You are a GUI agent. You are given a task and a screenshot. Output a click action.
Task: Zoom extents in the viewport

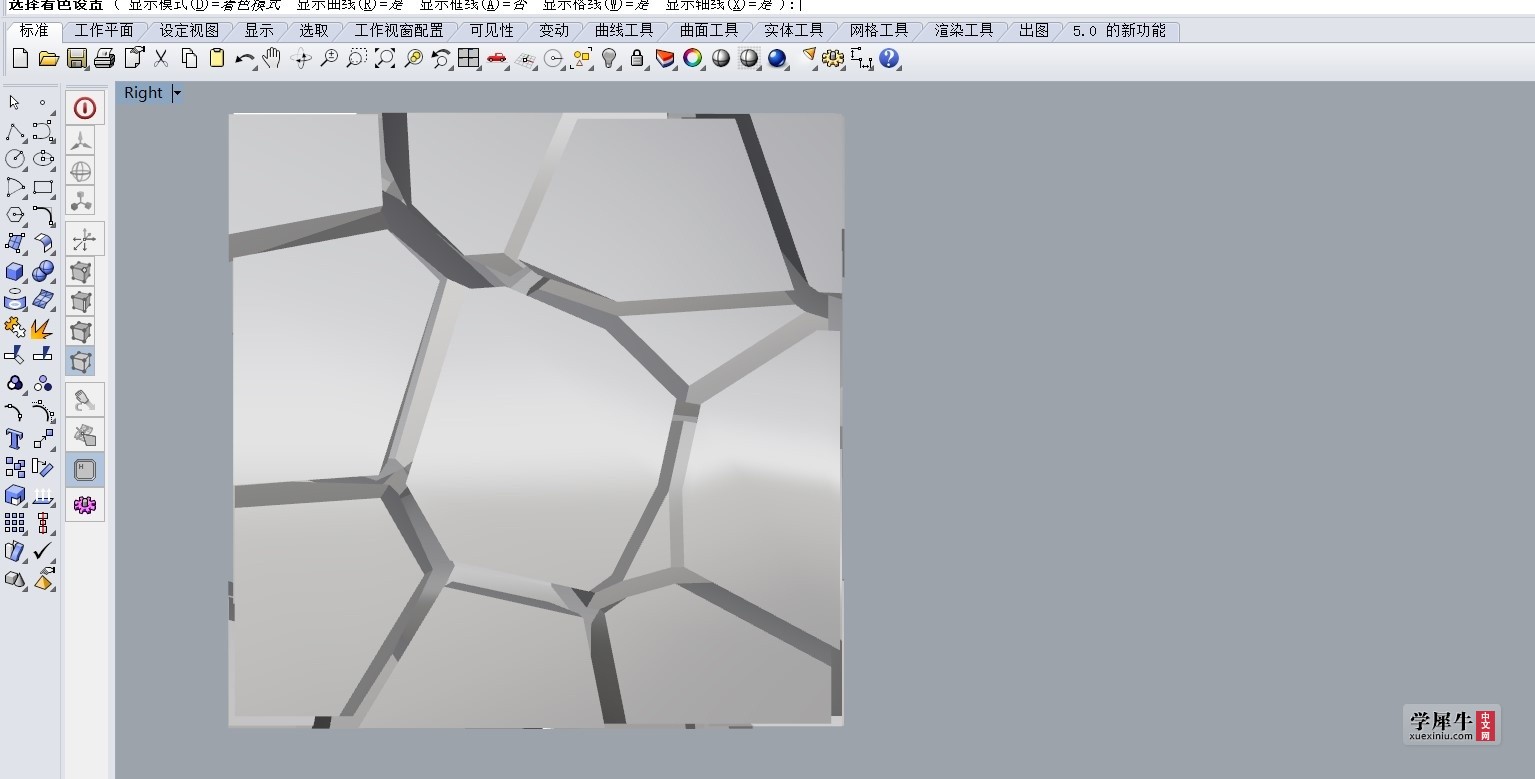385,59
